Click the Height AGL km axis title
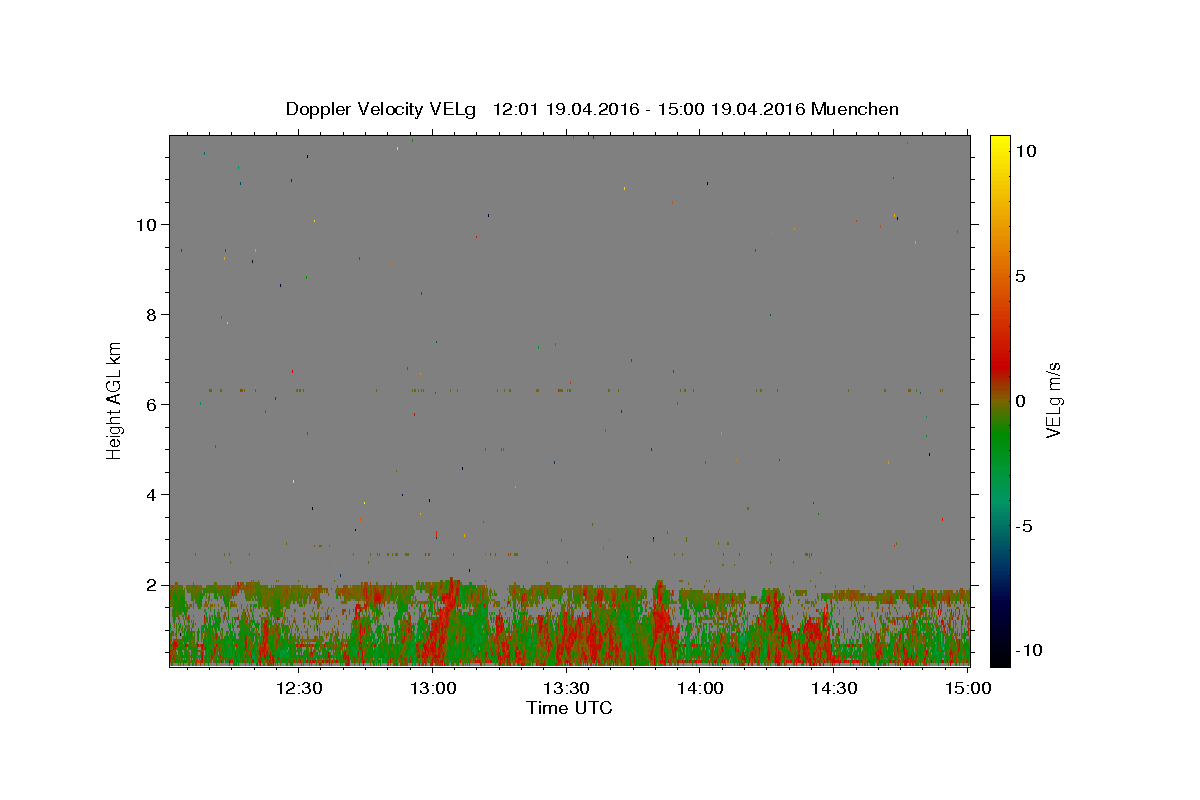 [x=115, y=400]
